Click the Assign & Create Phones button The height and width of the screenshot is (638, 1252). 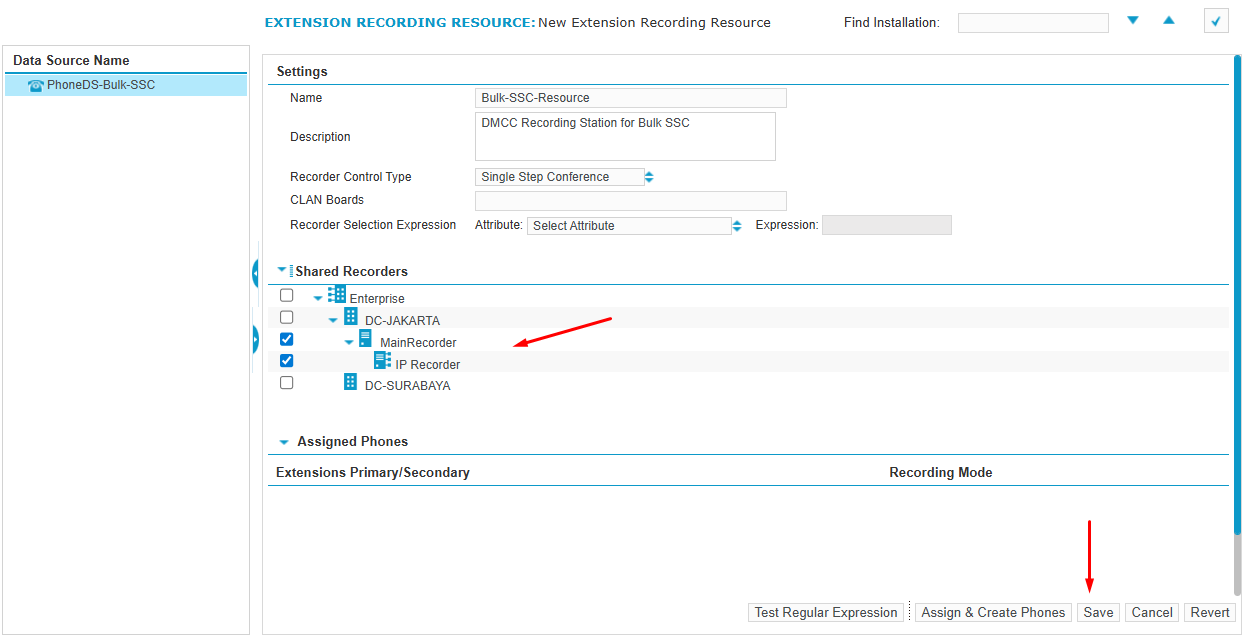click(993, 613)
